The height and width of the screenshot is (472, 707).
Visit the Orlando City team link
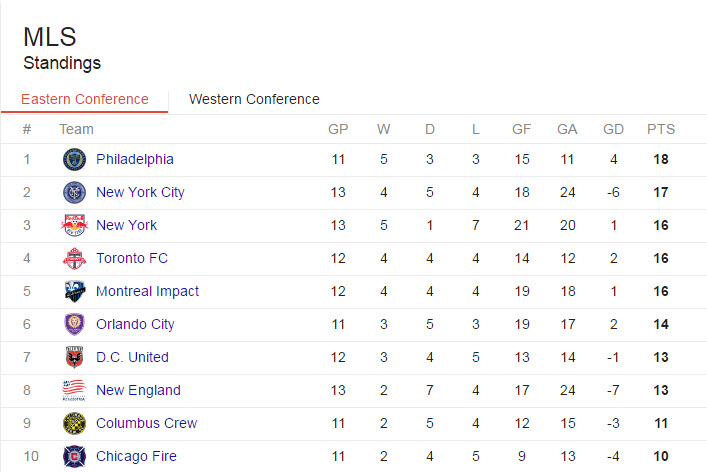point(135,324)
